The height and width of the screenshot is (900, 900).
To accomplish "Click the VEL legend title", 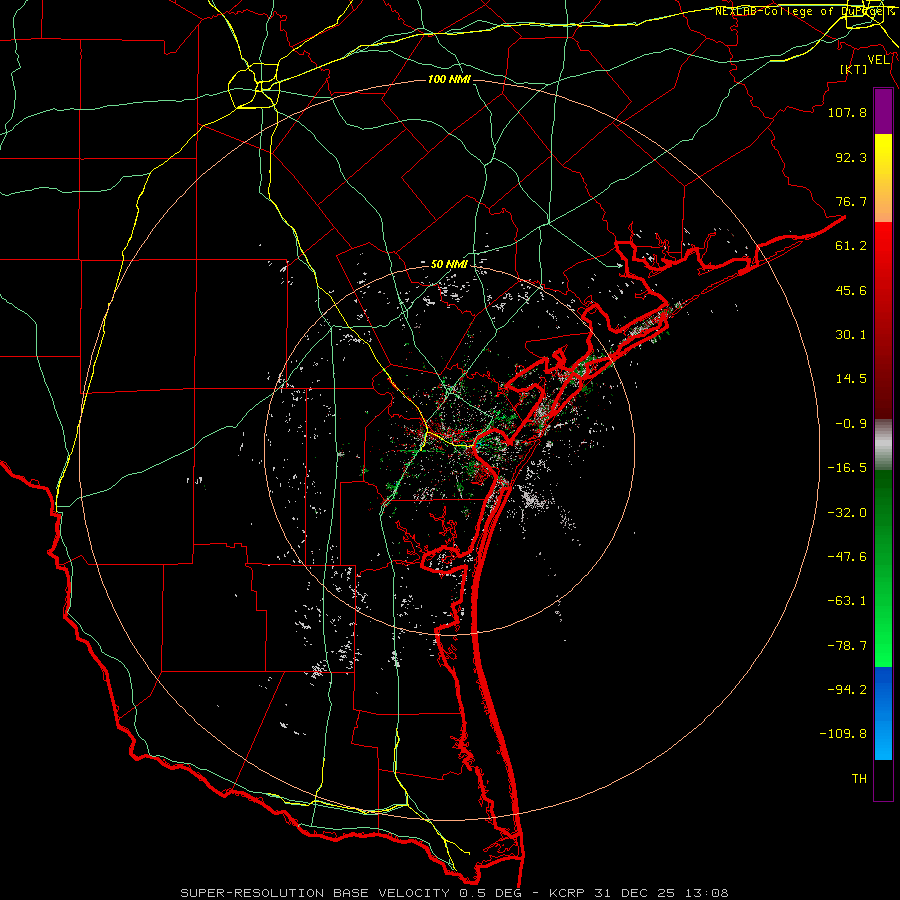I will click(x=879, y=60).
